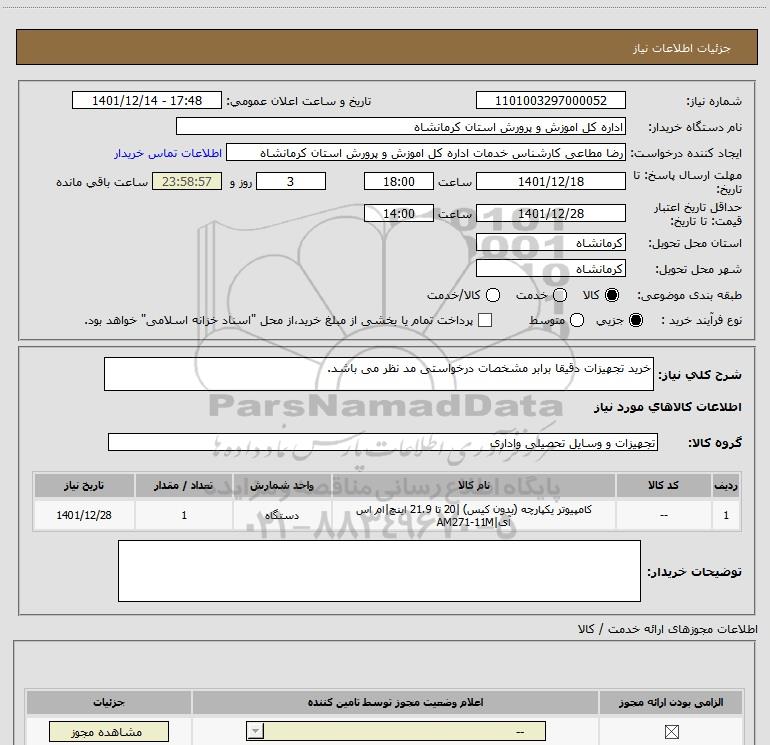
Task: Click the general need description text box
Action: click(x=379, y=374)
